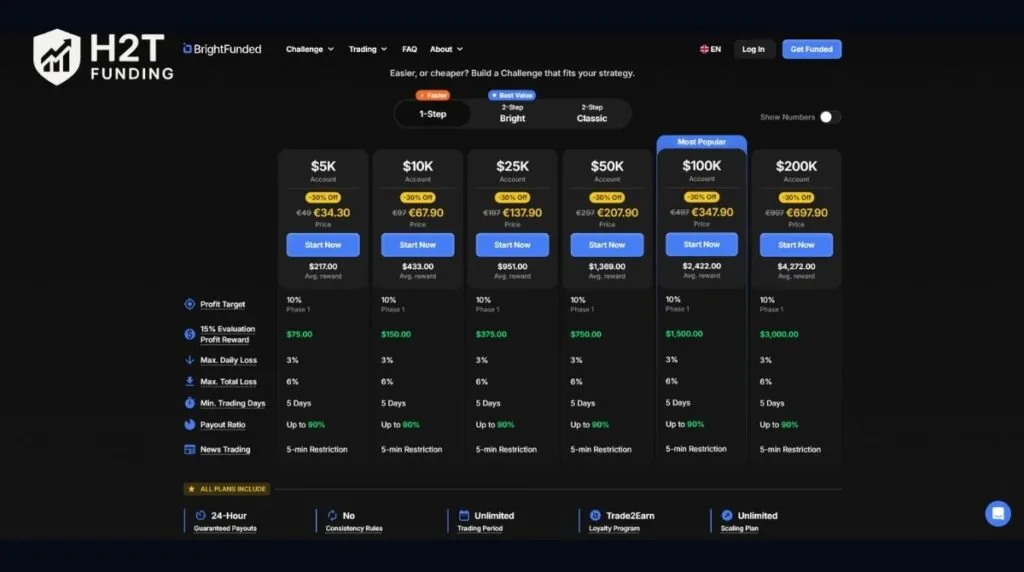Start Now on the $100K account
Viewport: 1024px width, 572px height.
pos(701,244)
